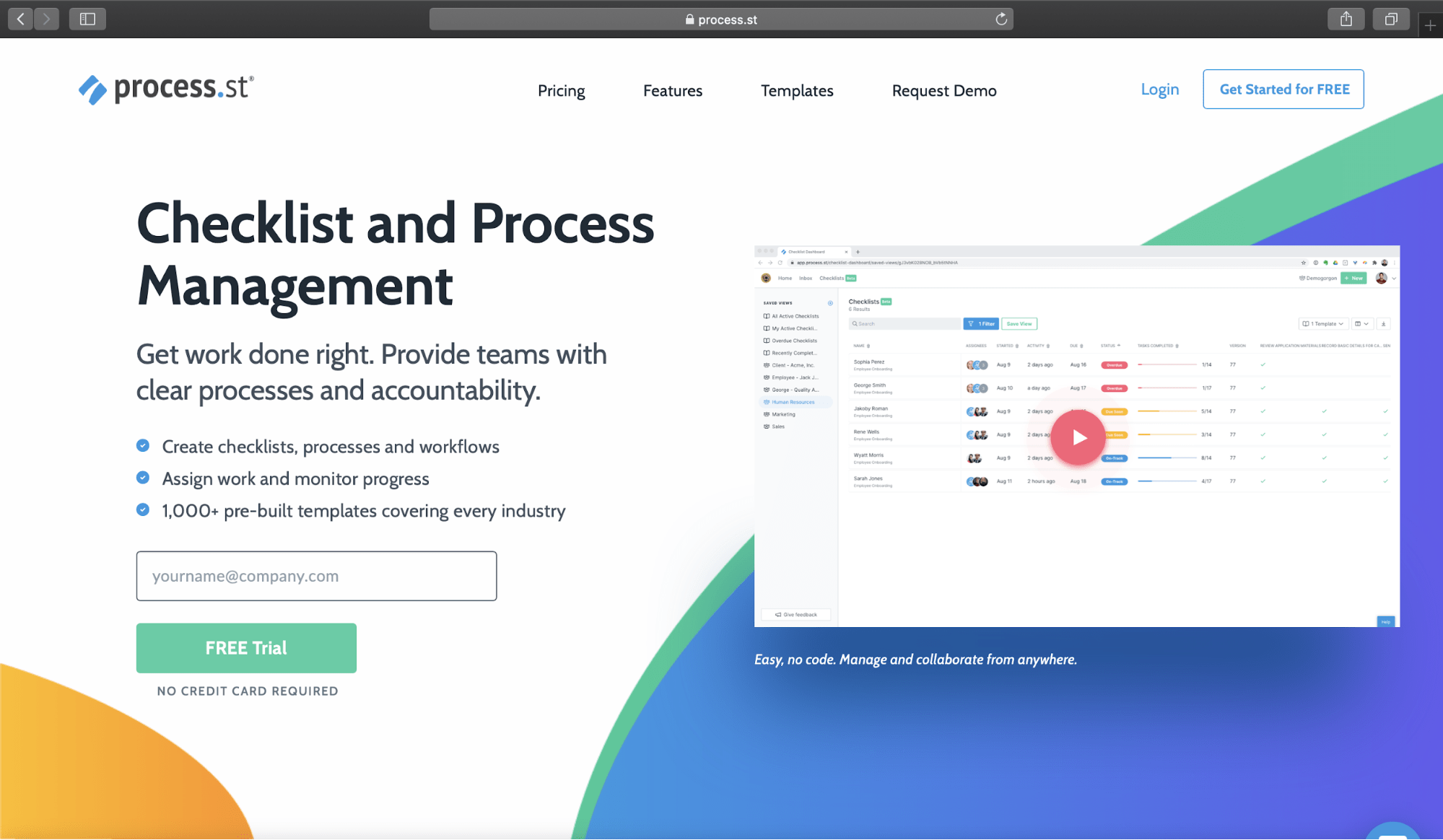Click the play button on the demo video

tap(1076, 435)
